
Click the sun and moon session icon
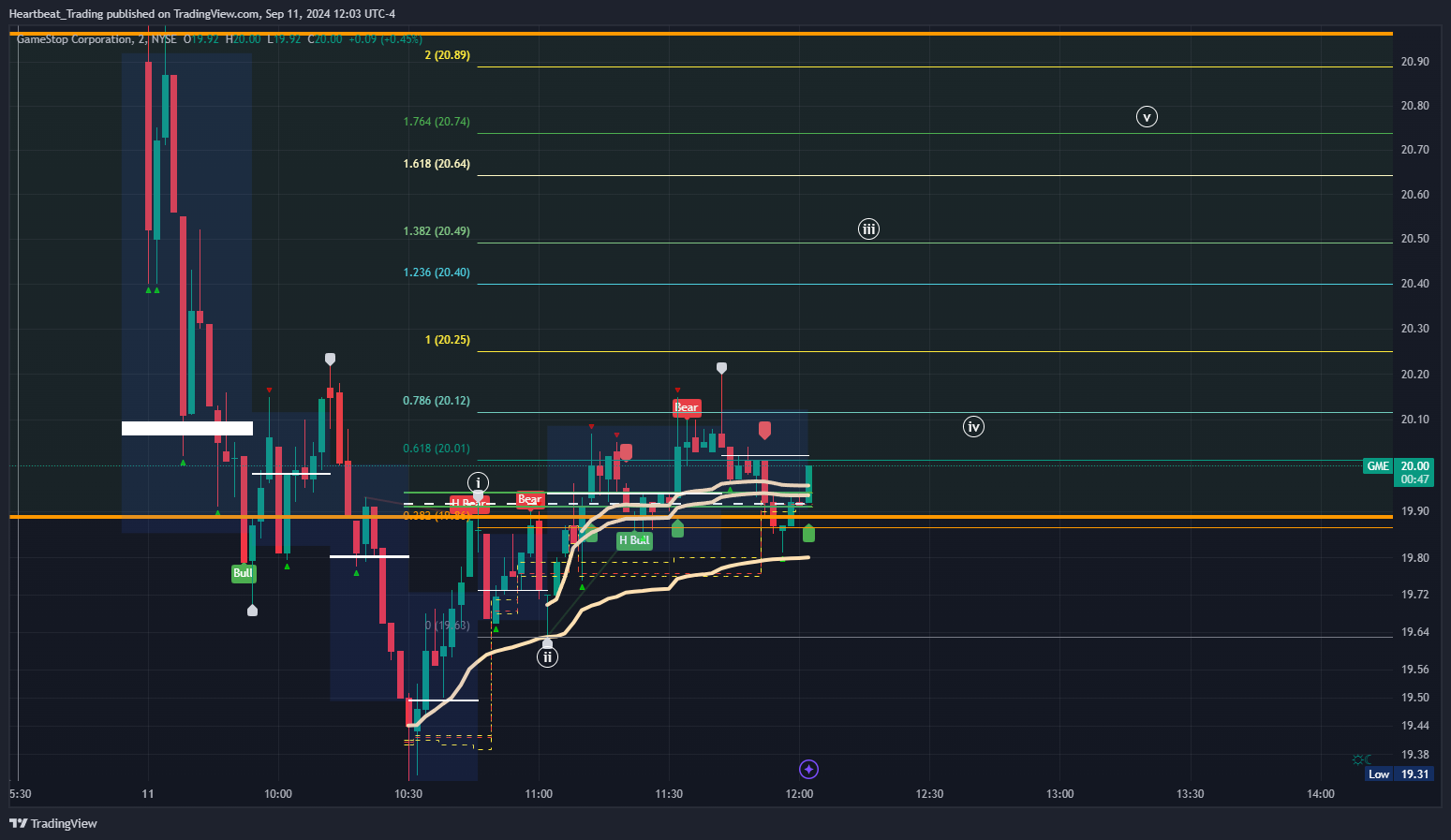1361,759
